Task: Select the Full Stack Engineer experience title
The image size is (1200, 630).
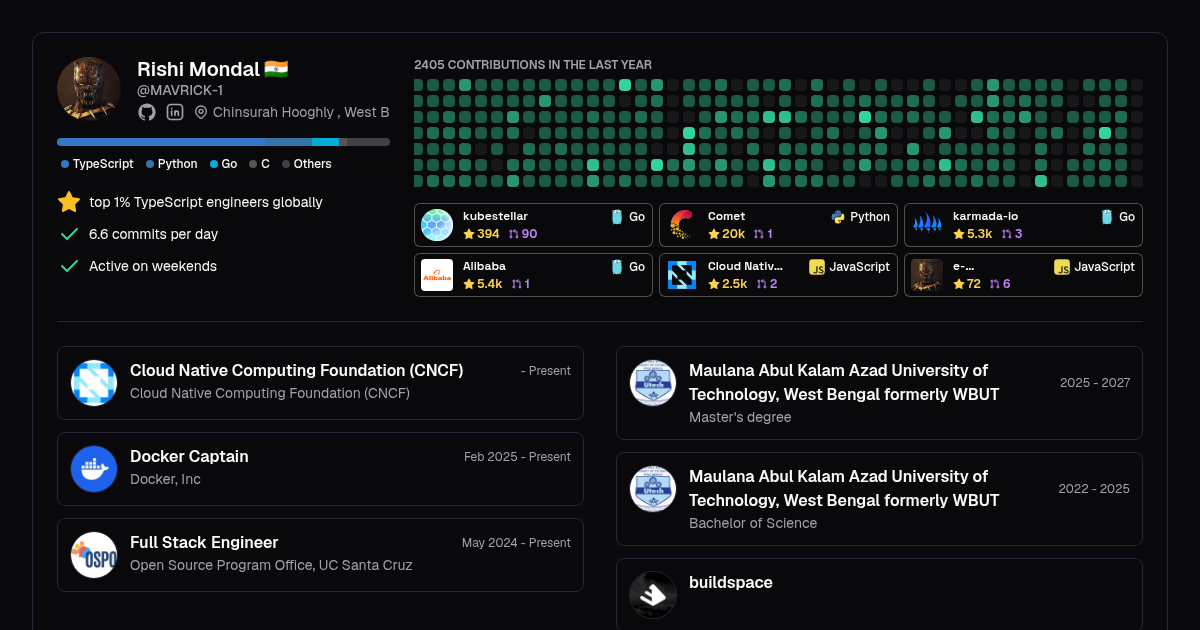Action: coord(204,542)
